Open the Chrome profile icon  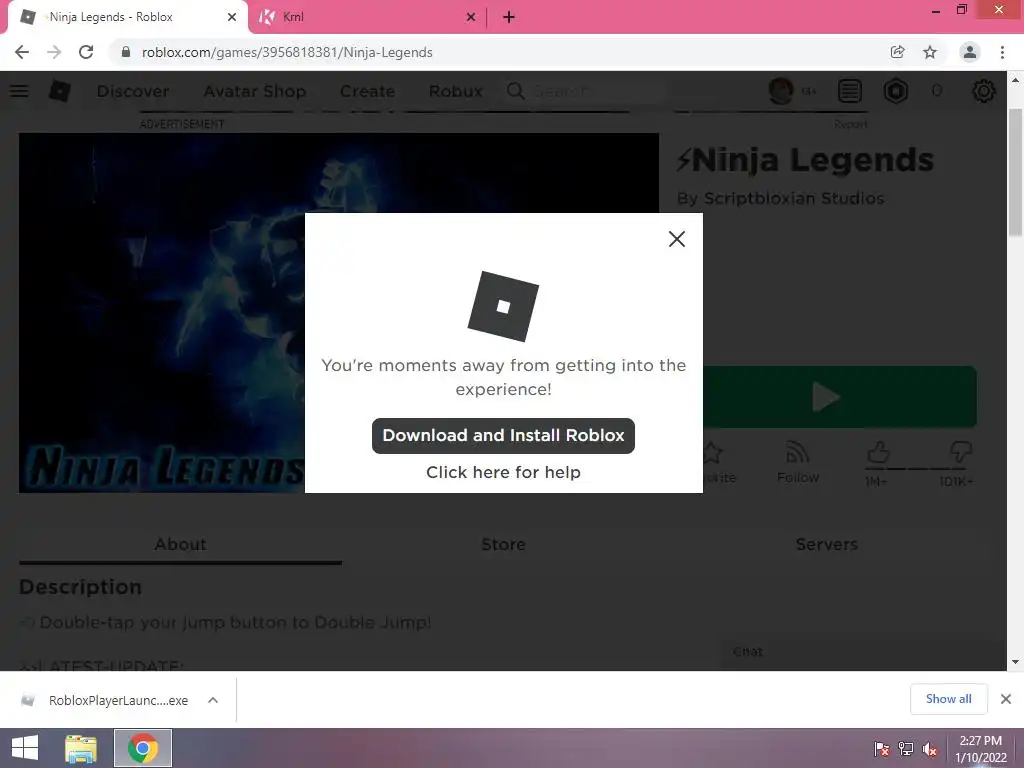pyautogui.click(x=970, y=52)
